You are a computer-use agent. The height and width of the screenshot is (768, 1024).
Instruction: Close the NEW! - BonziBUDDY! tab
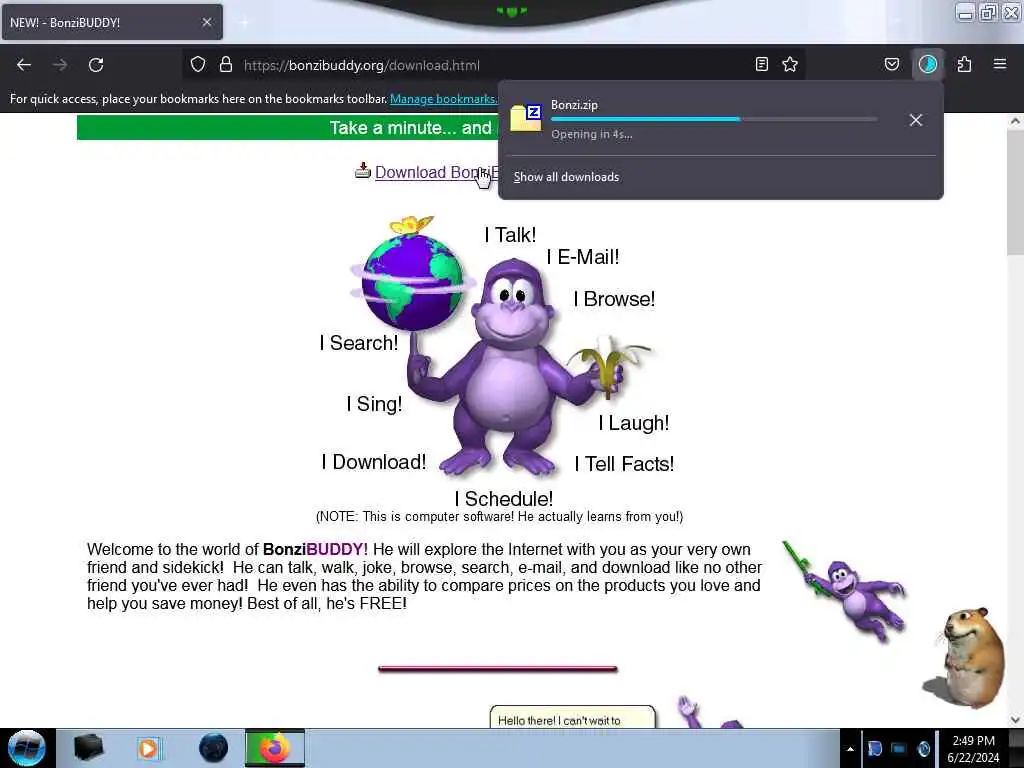206,22
